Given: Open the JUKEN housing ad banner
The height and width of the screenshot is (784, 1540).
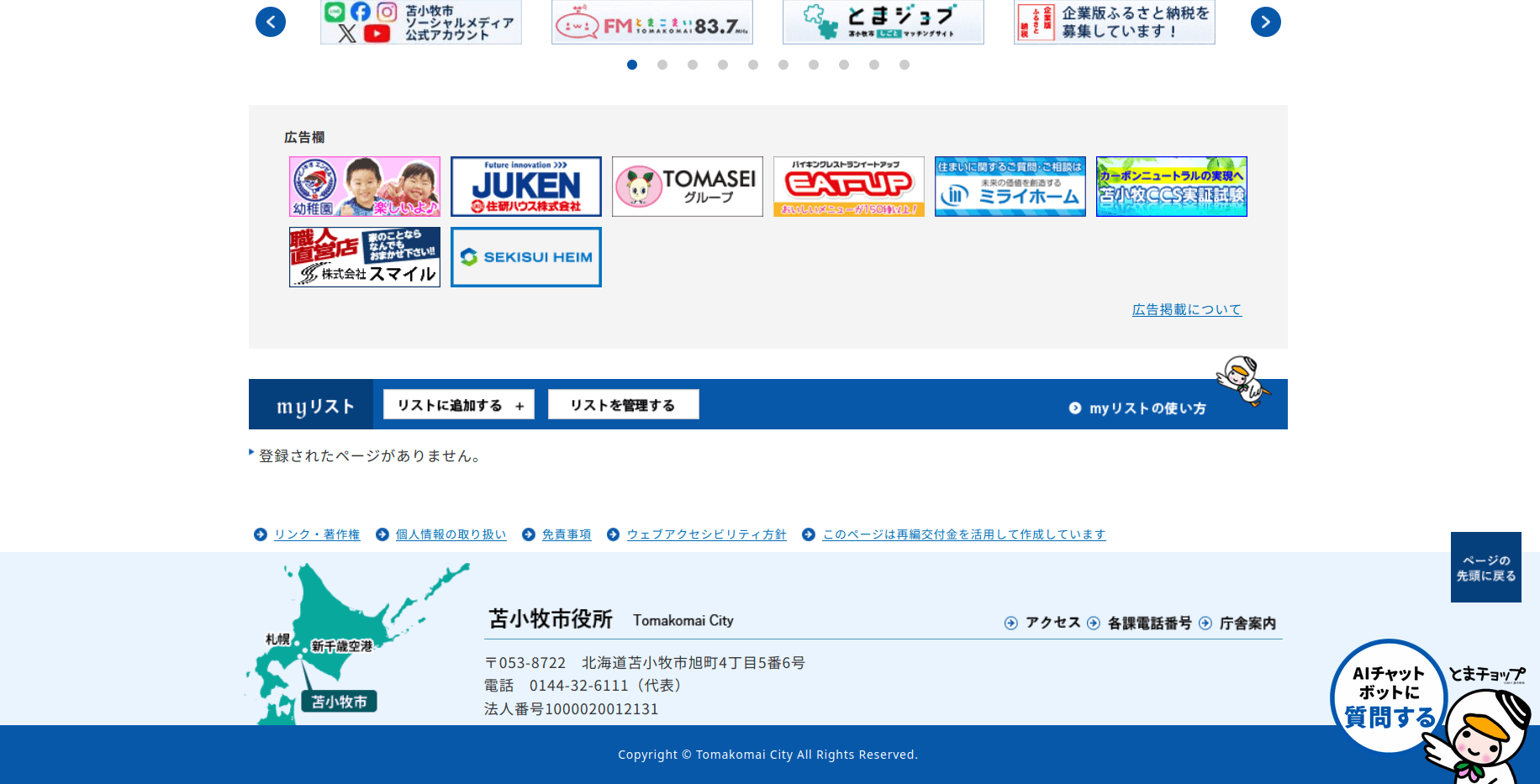Looking at the screenshot, I should pos(526,187).
